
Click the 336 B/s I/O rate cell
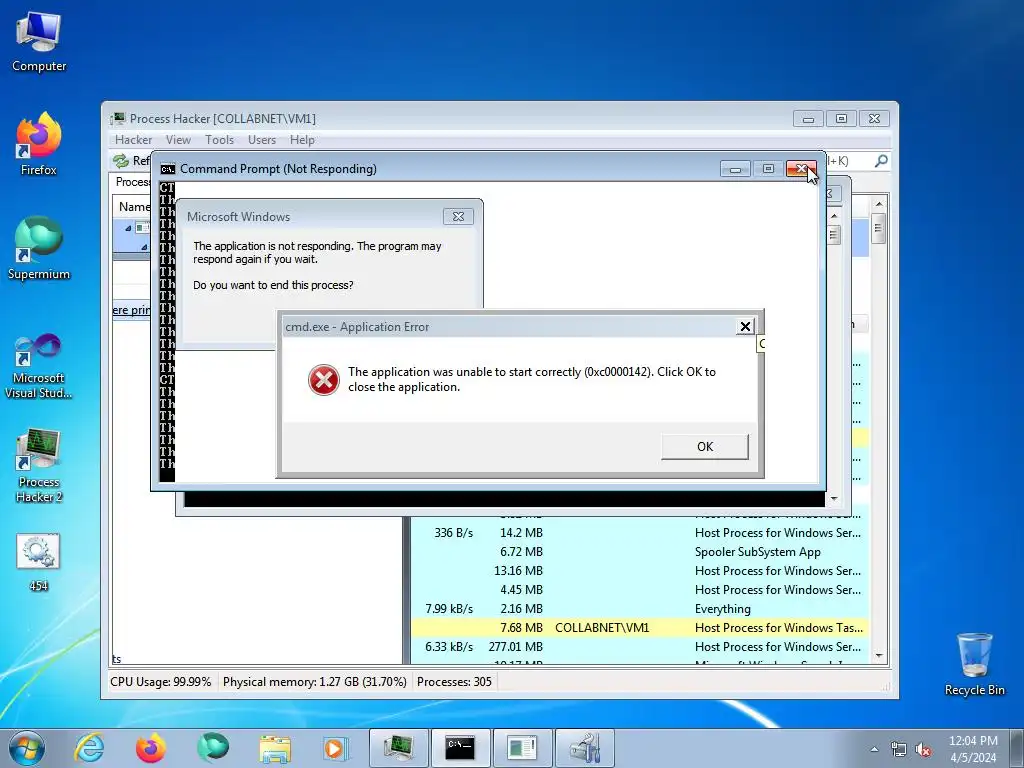point(454,533)
